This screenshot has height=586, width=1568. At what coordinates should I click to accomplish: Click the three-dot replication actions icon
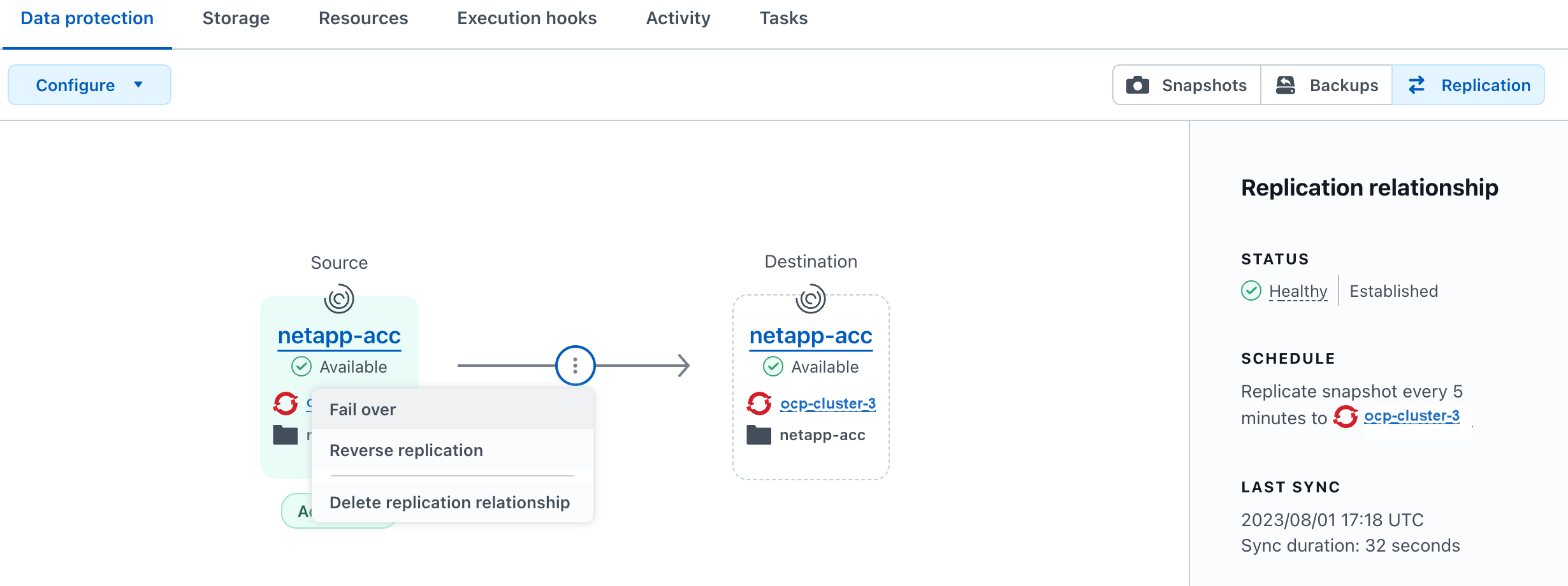point(575,366)
